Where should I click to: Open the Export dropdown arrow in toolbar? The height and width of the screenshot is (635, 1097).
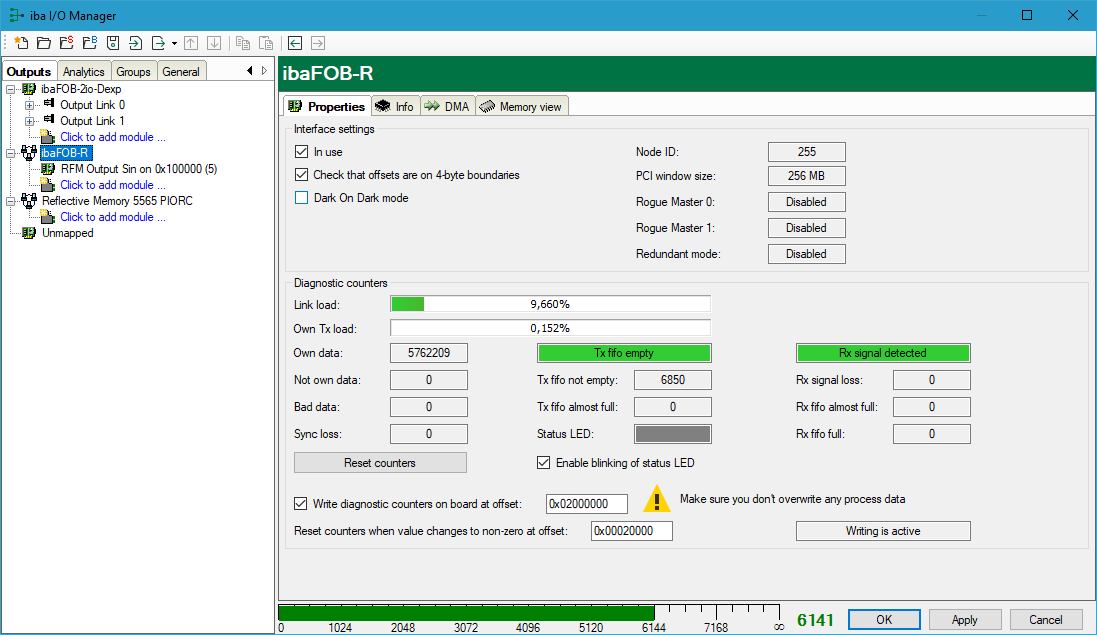tap(174, 44)
